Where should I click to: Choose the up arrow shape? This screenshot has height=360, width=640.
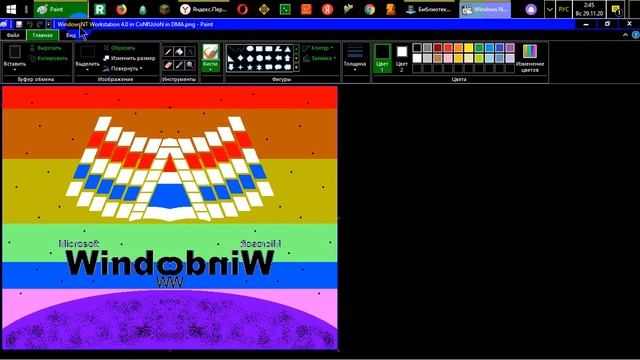288,58
